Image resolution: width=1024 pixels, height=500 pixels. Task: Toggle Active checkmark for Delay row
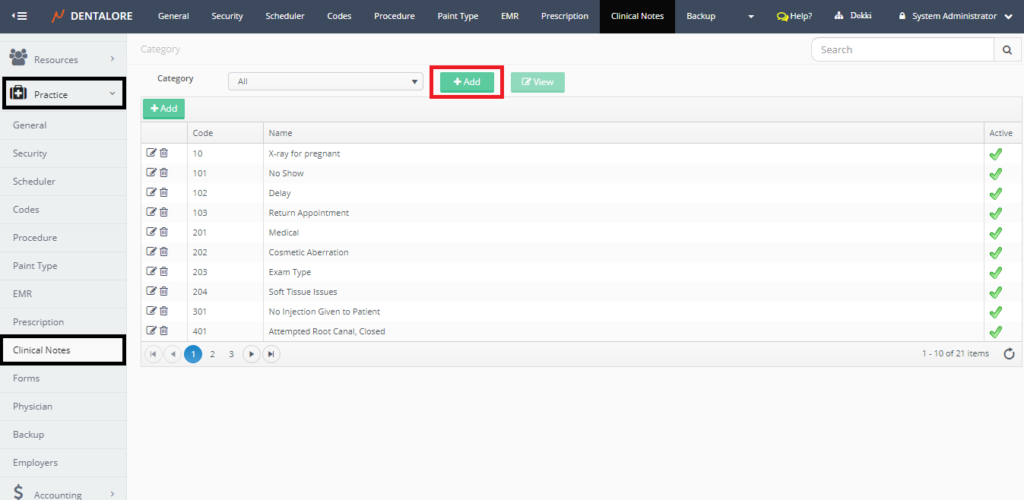(995, 193)
